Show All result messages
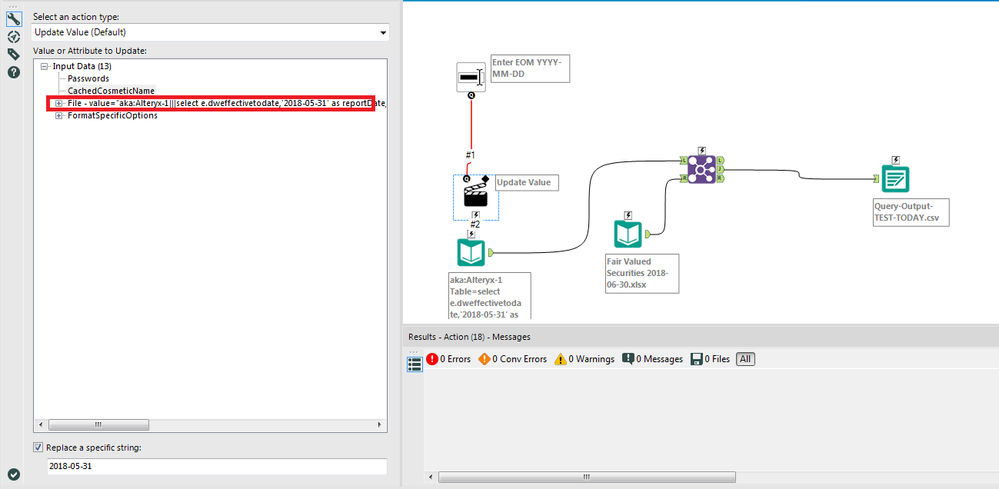Screen dimensions: 999x489 (x=745, y=359)
